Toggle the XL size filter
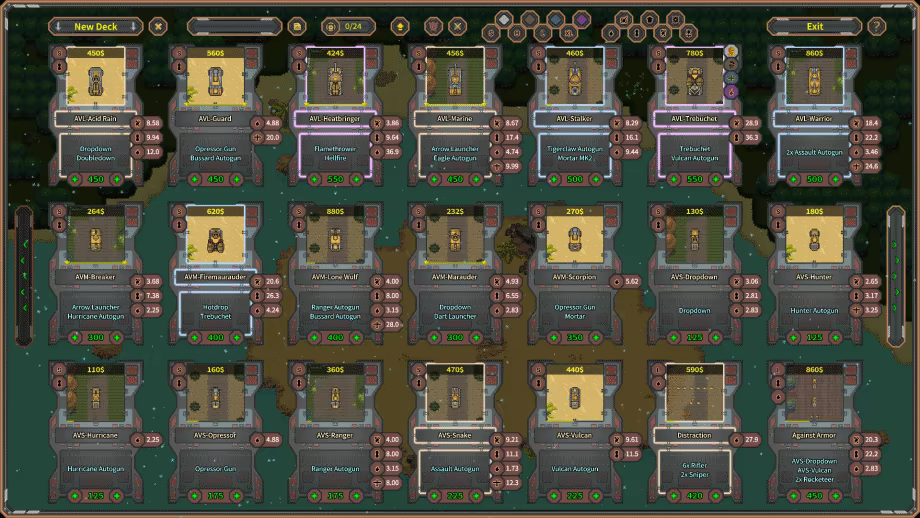Viewport: 920px width, 518px height. coord(569,33)
